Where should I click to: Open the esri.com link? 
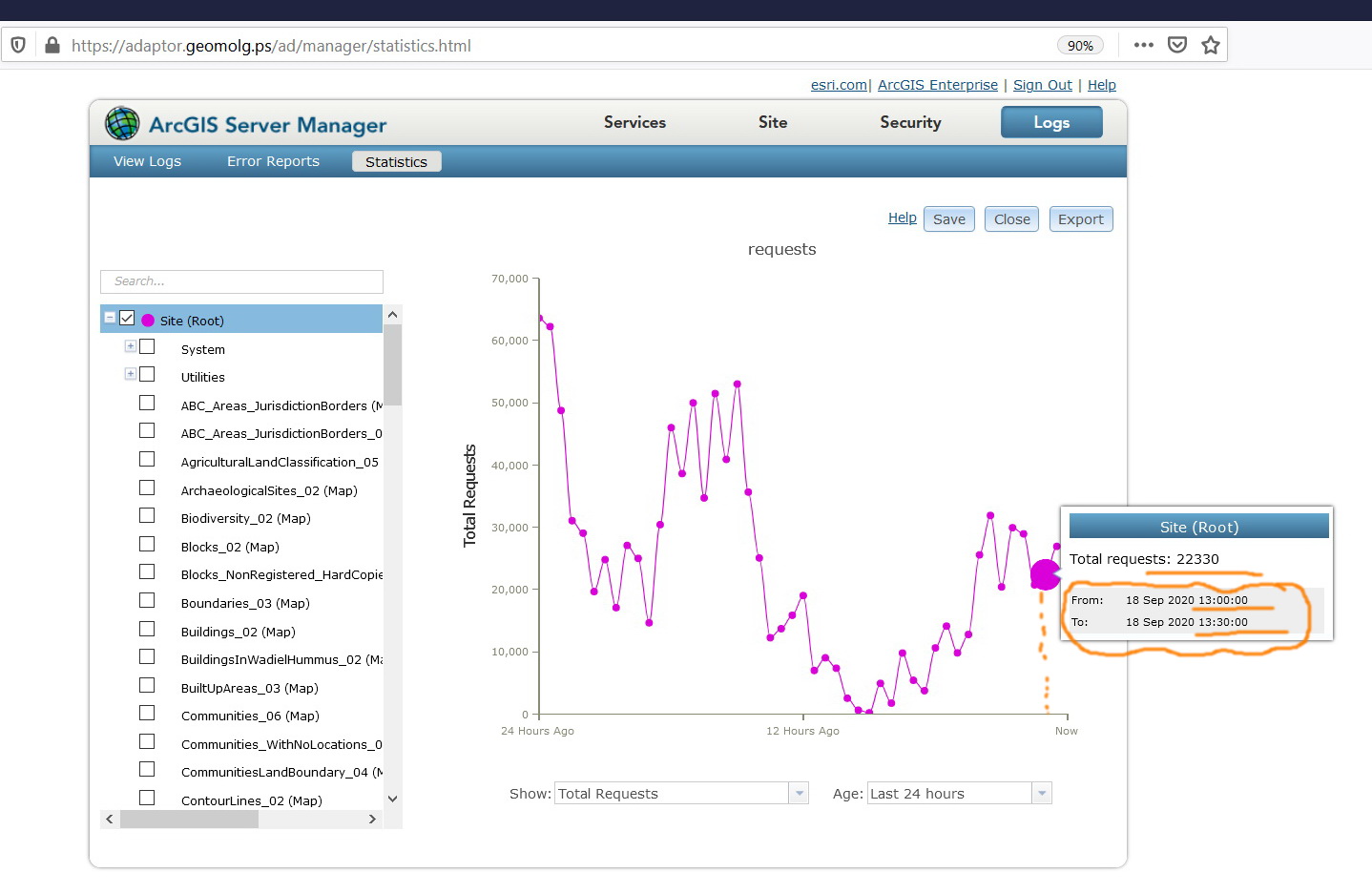pyautogui.click(x=839, y=85)
